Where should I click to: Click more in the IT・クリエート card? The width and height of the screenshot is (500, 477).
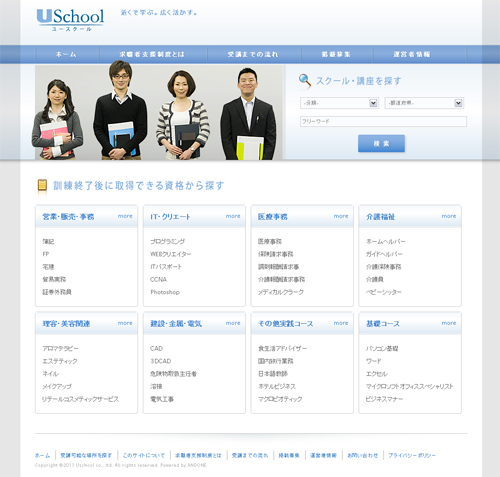(x=233, y=216)
